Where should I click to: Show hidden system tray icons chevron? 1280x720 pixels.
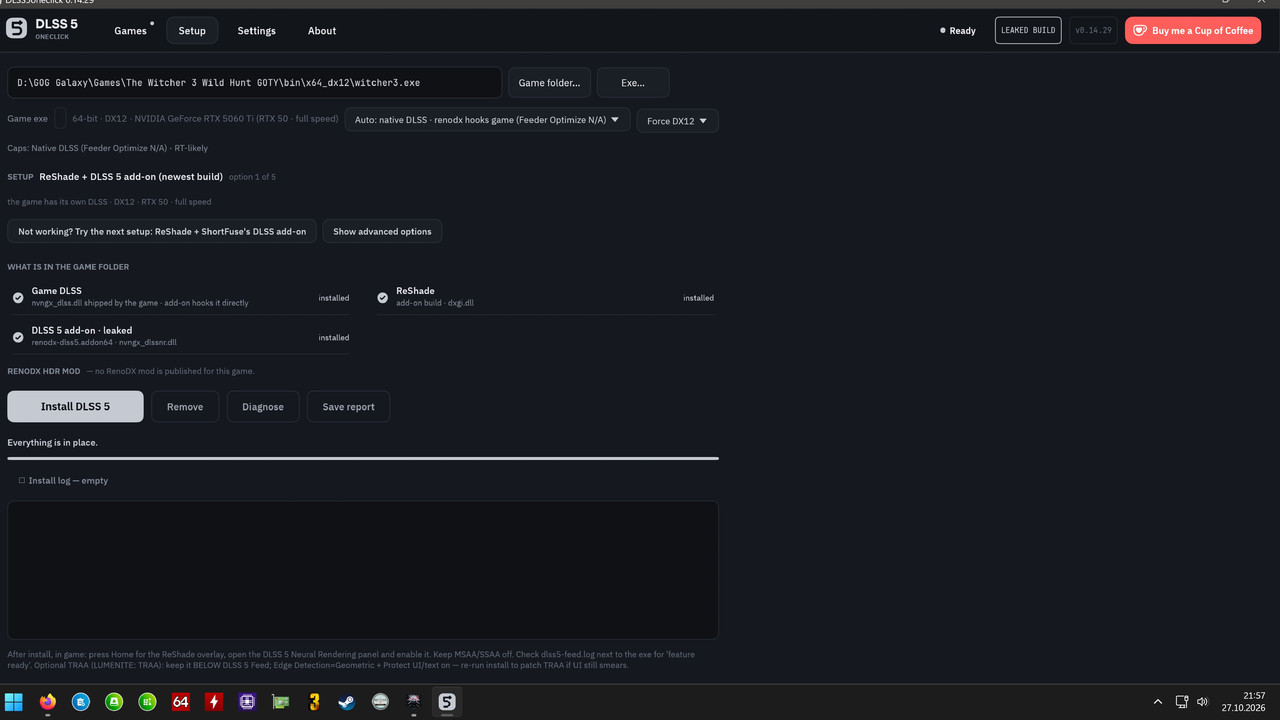coord(1158,702)
